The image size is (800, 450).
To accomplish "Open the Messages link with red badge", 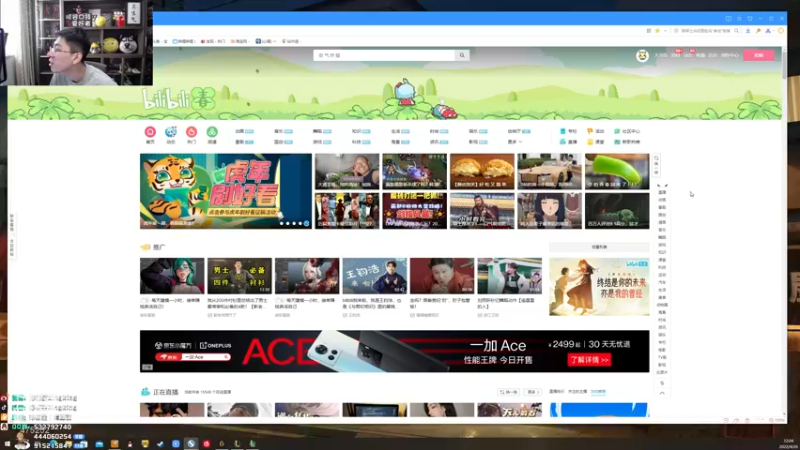I will 676,55.
